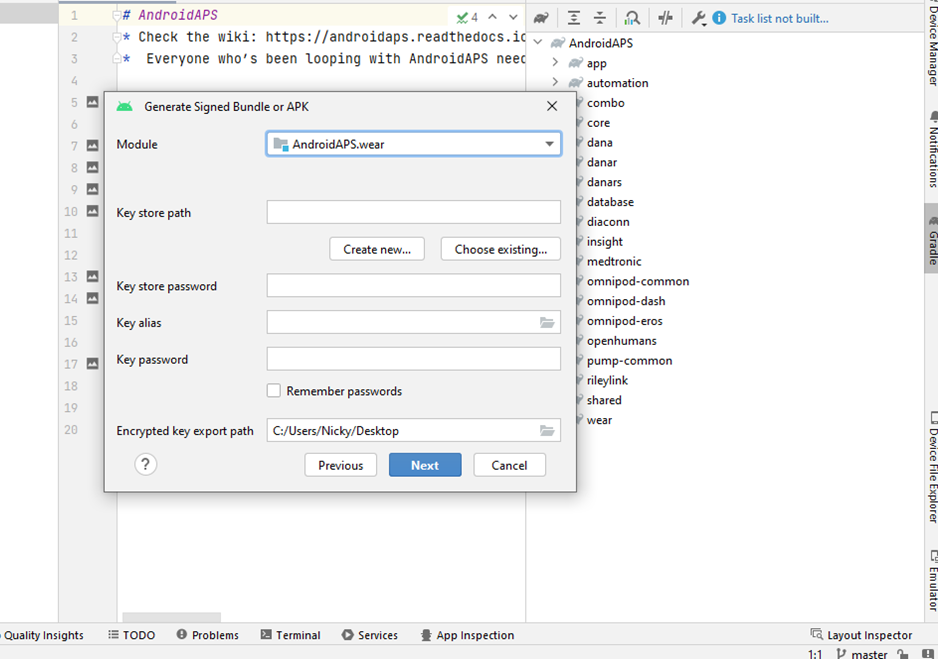The width and height of the screenshot is (938, 659).
Task: Click the inspection checkmark widget
Action: pos(467,17)
